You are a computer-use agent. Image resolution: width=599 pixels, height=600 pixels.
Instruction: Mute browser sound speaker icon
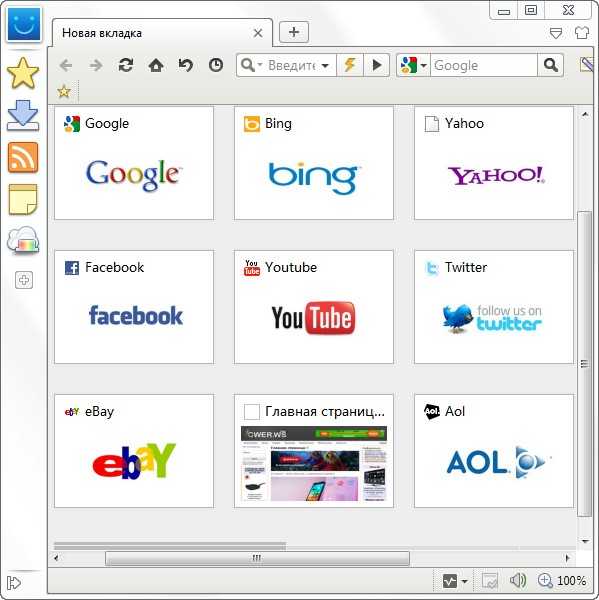[x=518, y=580]
